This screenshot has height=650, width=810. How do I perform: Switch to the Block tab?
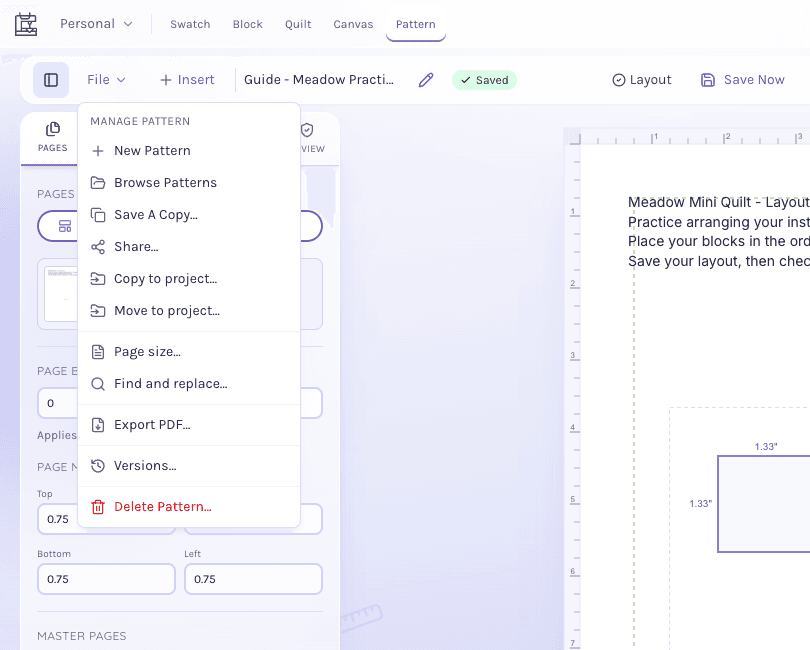click(x=247, y=24)
